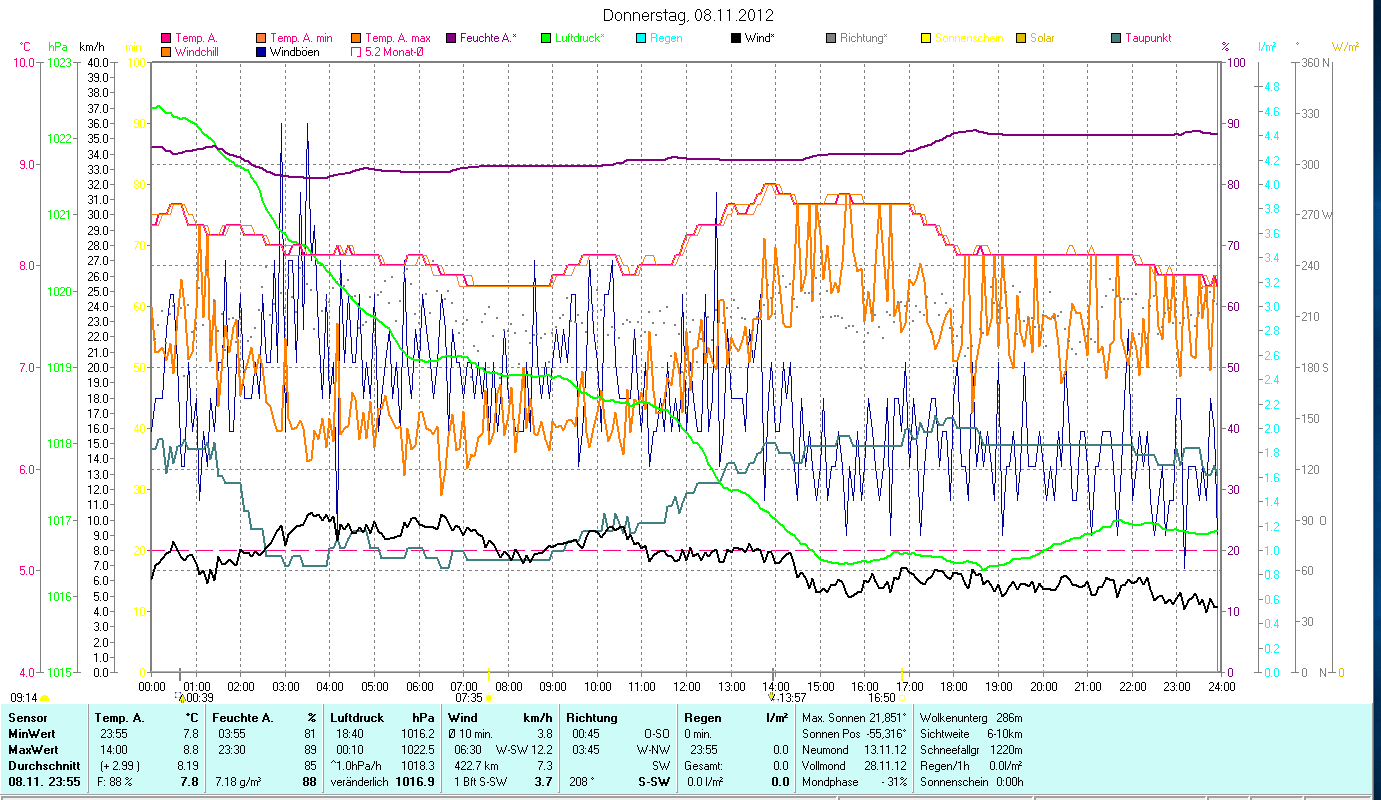Viewport: 1381px width, 800px height.
Task: Toggle the 5.2 Monat-Ø legend checkbox
Action: 356,51
